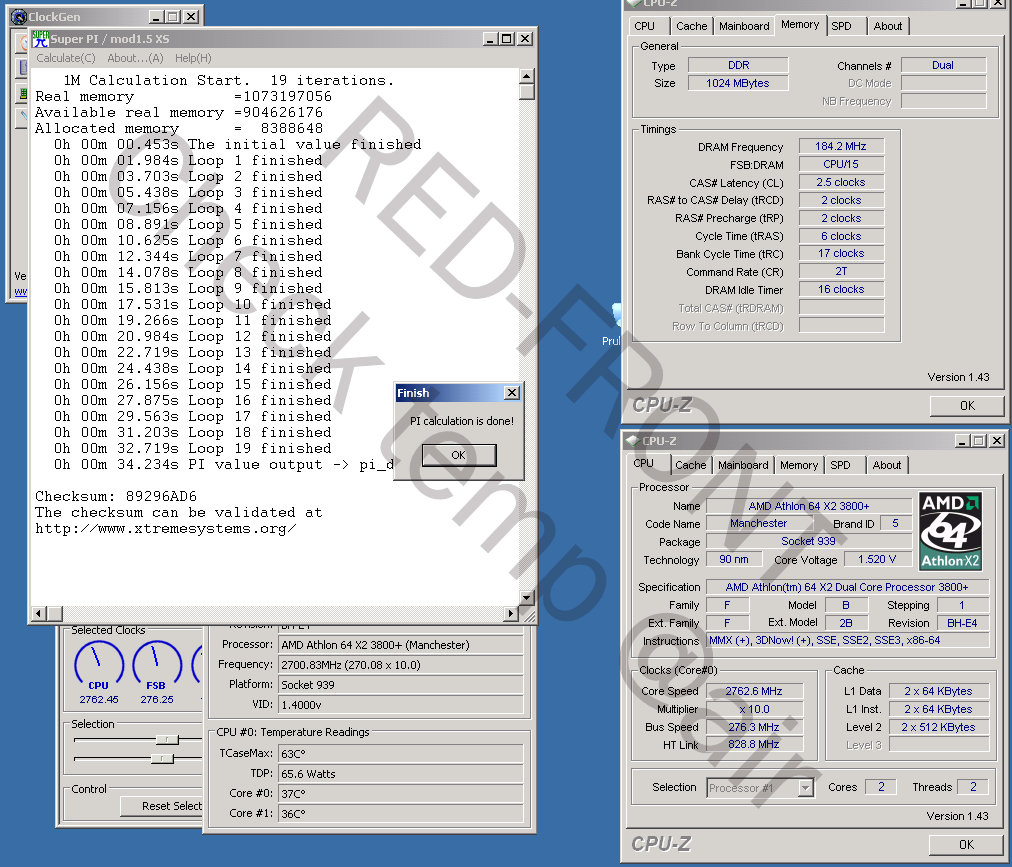The image size is (1012, 867).
Task: Click the TCaseMax field showing 63C°
Action: pyautogui.click(x=400, y=754)
